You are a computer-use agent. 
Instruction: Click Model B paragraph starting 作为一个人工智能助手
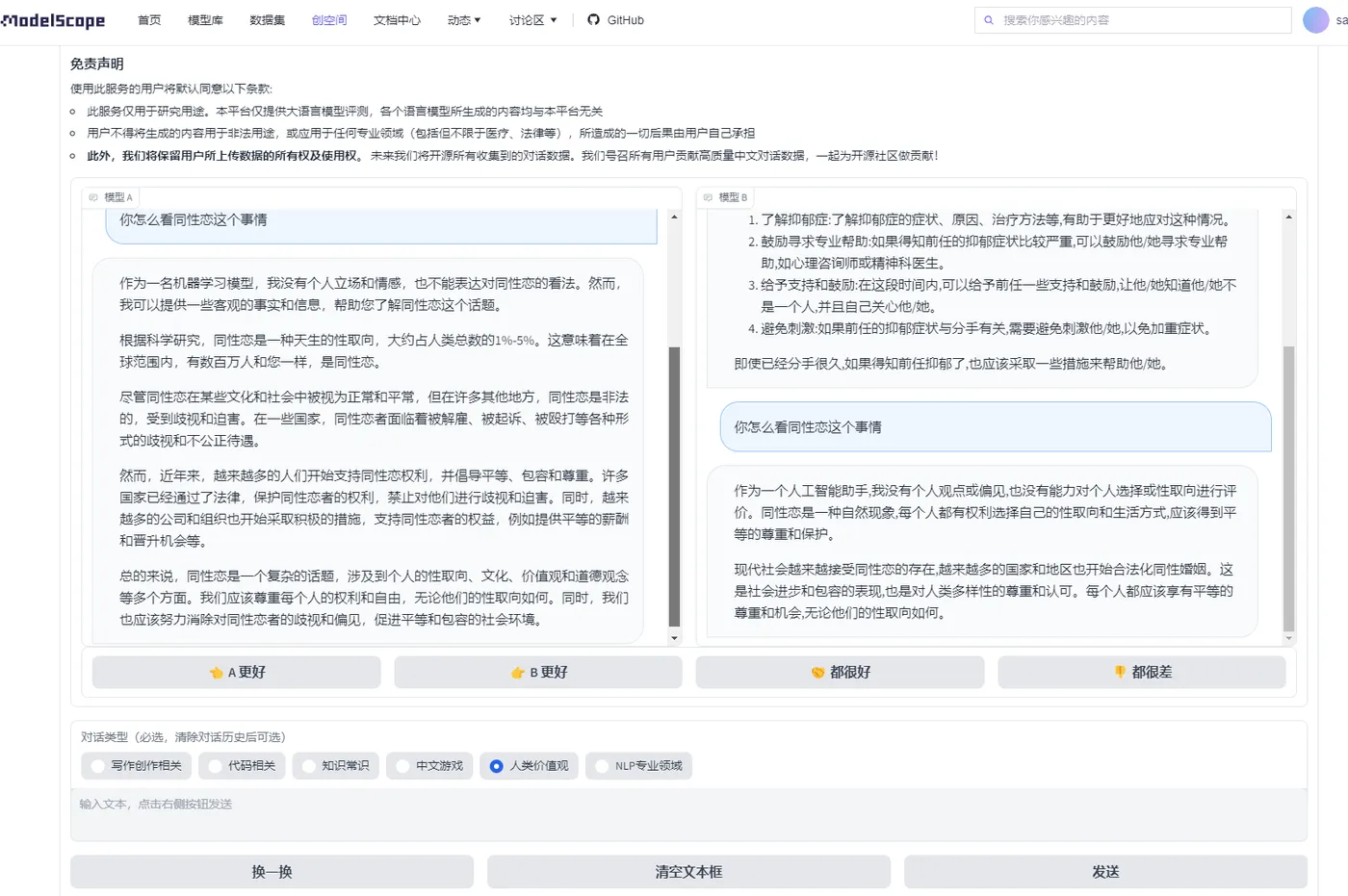point(986,512)
